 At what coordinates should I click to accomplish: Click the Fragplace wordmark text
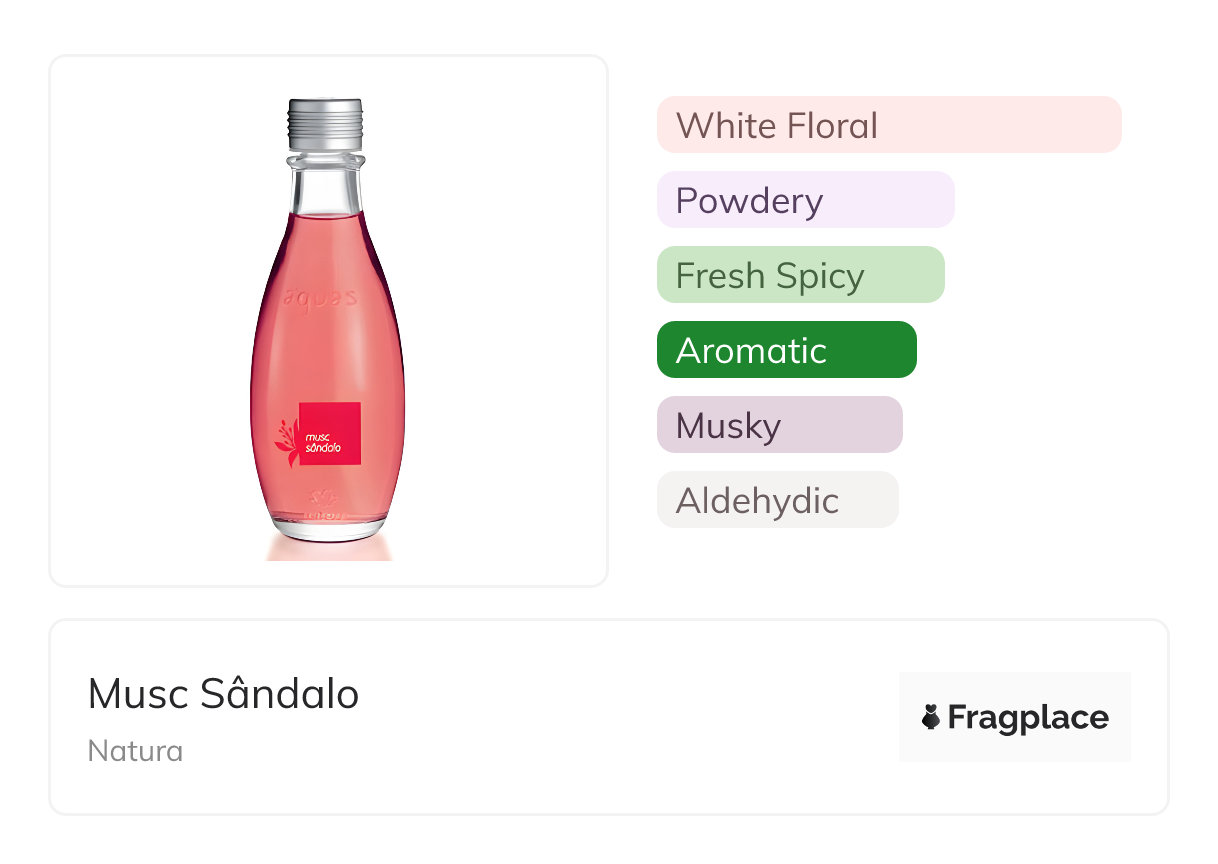point(1028,717)
